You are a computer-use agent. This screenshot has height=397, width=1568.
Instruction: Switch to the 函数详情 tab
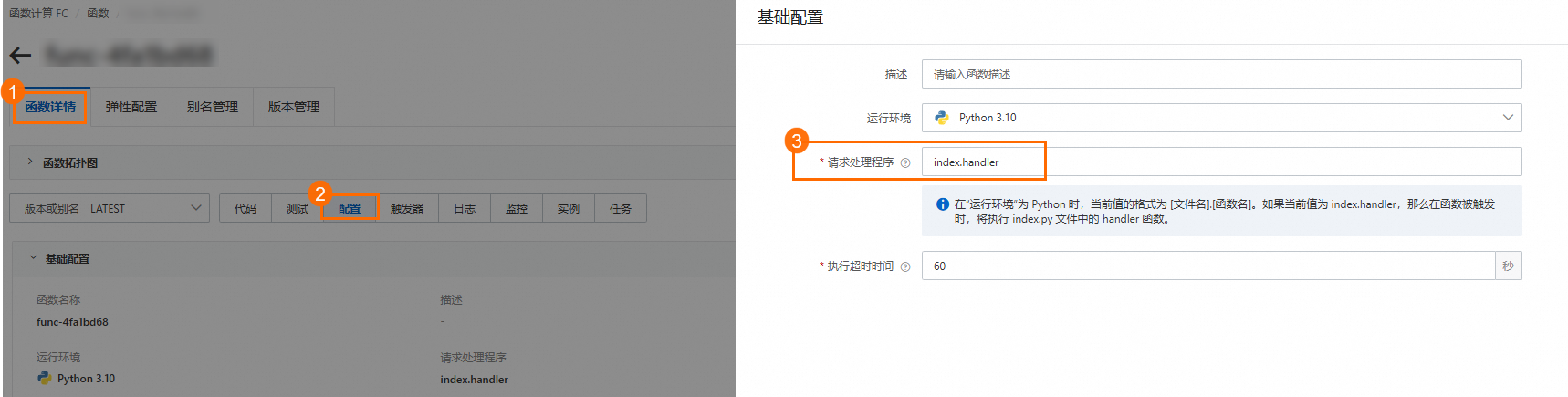click(x=50, y=107)
